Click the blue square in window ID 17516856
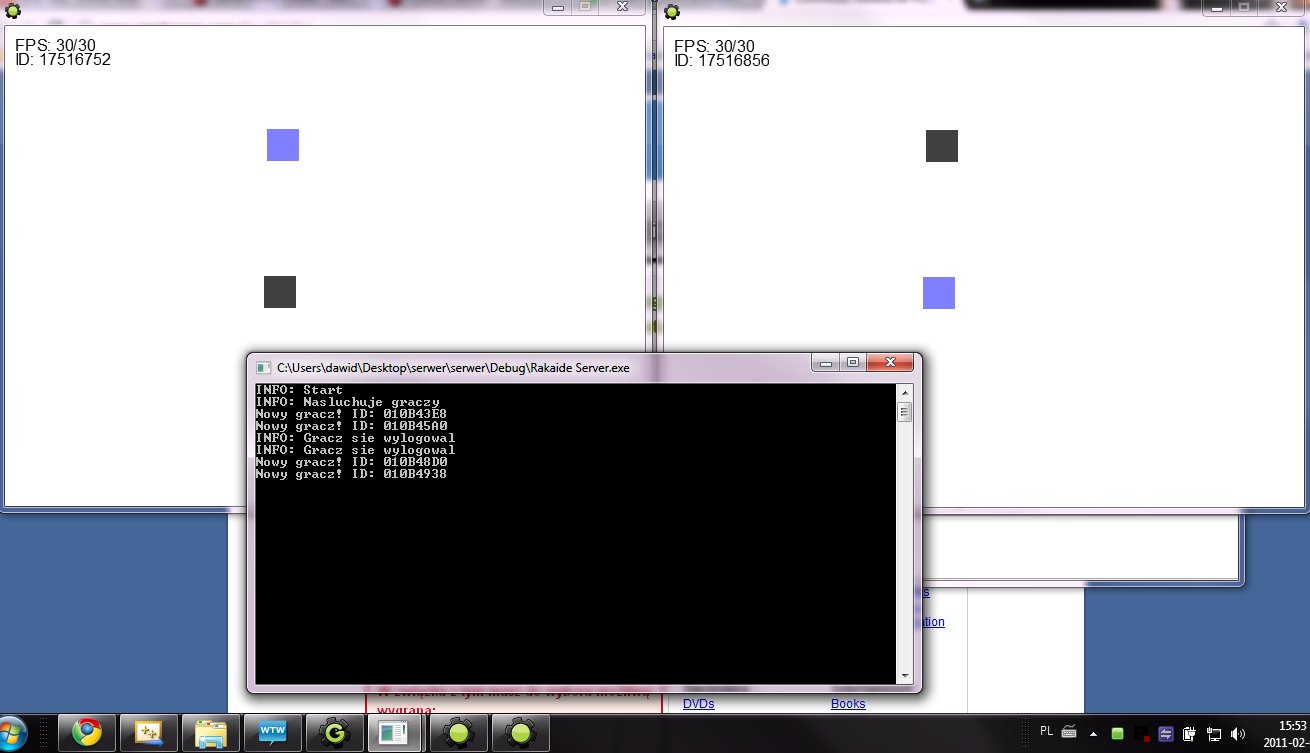Viewport: 1310px width, 753px height. point(939,293)
